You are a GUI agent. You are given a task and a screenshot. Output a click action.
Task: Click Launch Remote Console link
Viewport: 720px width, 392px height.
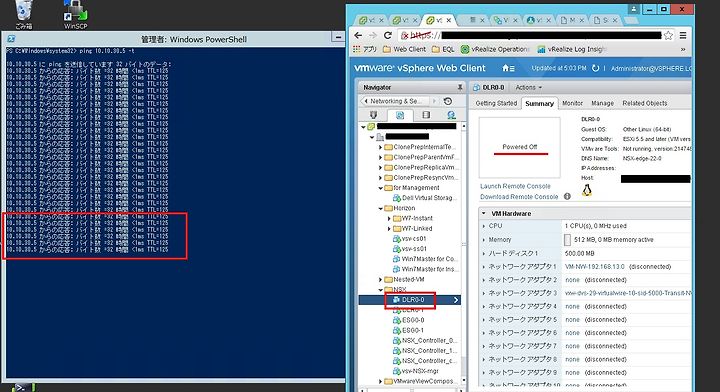coord(515,186)
